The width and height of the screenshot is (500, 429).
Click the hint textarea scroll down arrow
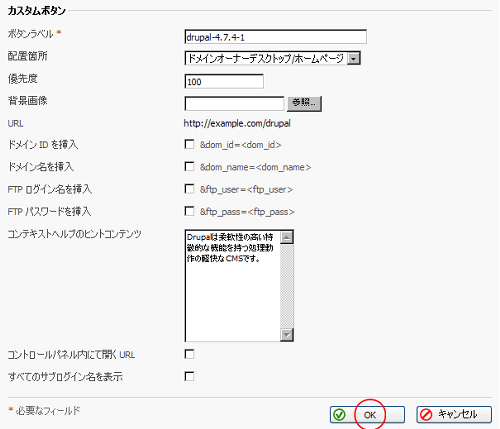click(287, 334)
